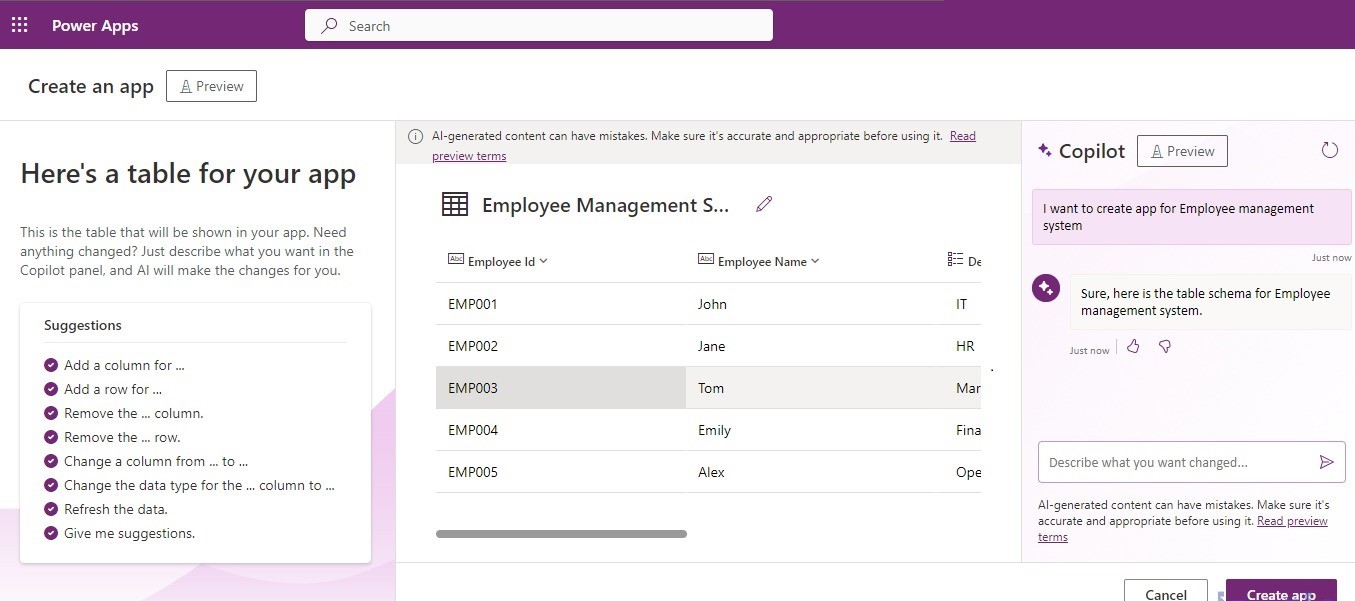Image resolution: width=1355 pixels, height=601 pixels.
Task: Click the Create app button
Action: 1280,592
